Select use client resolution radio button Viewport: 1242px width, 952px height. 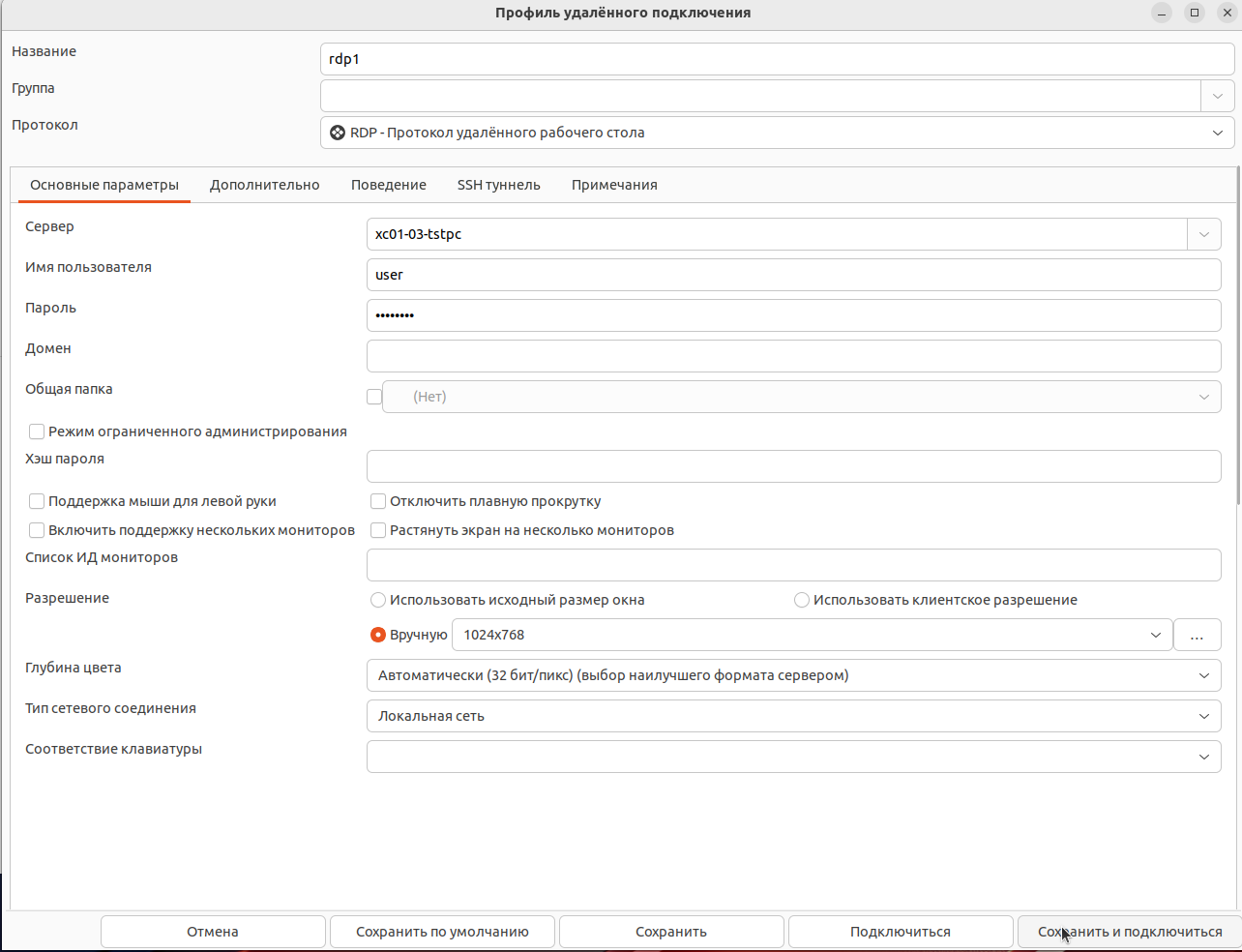[x=802, y=600]
